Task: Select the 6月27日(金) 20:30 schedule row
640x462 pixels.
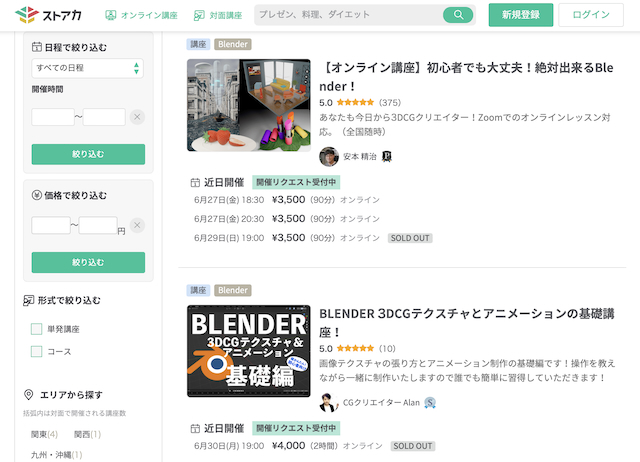Action: coord(287,219)
